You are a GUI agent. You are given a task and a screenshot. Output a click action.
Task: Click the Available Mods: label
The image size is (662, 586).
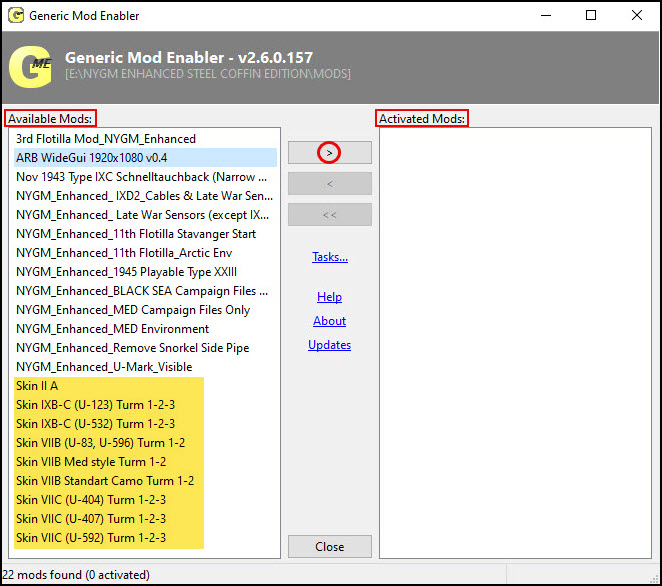tap(50, 119)
